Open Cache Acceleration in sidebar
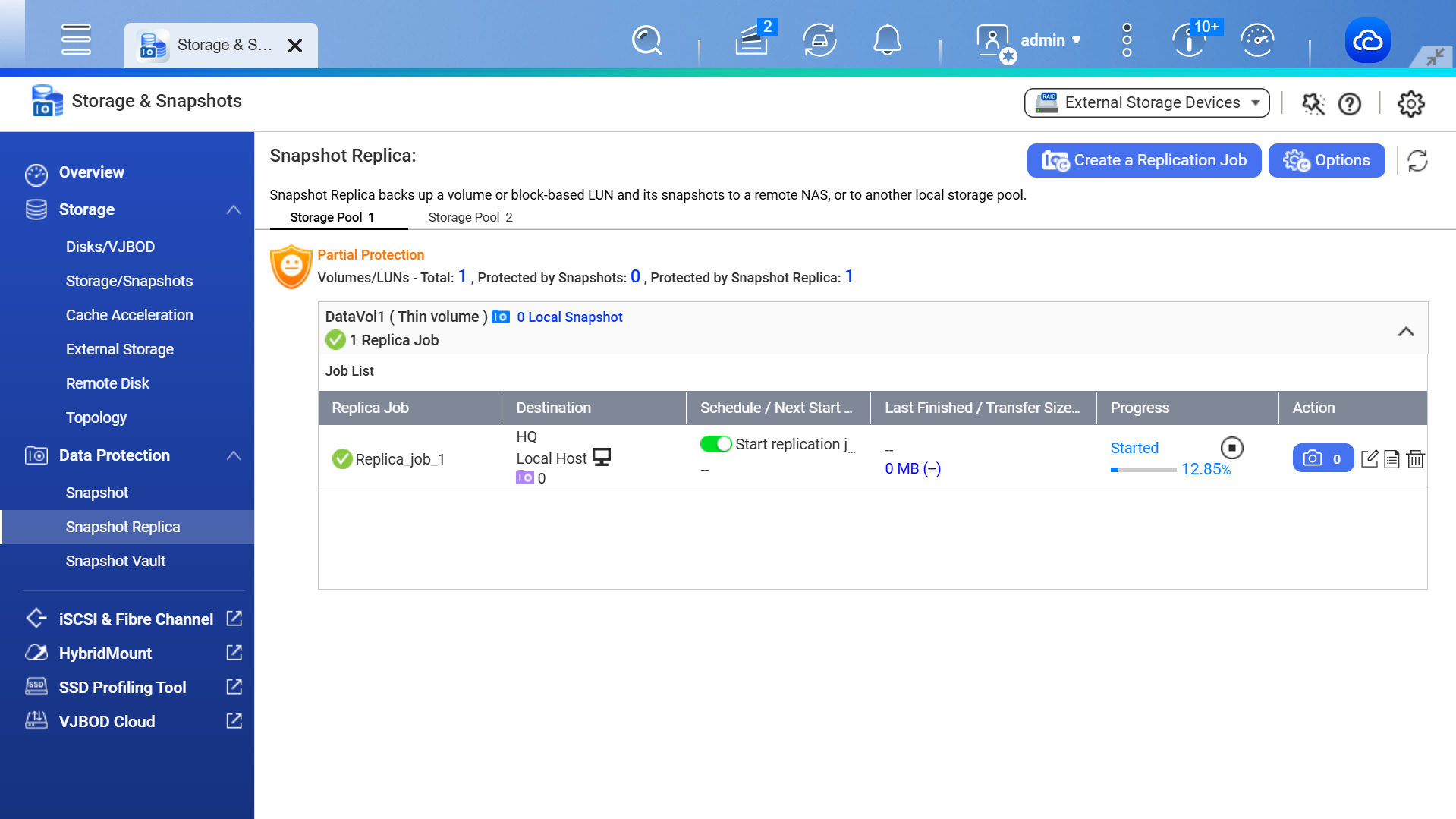The height and width of the screenshot is (819, 1456). [127, 315]
